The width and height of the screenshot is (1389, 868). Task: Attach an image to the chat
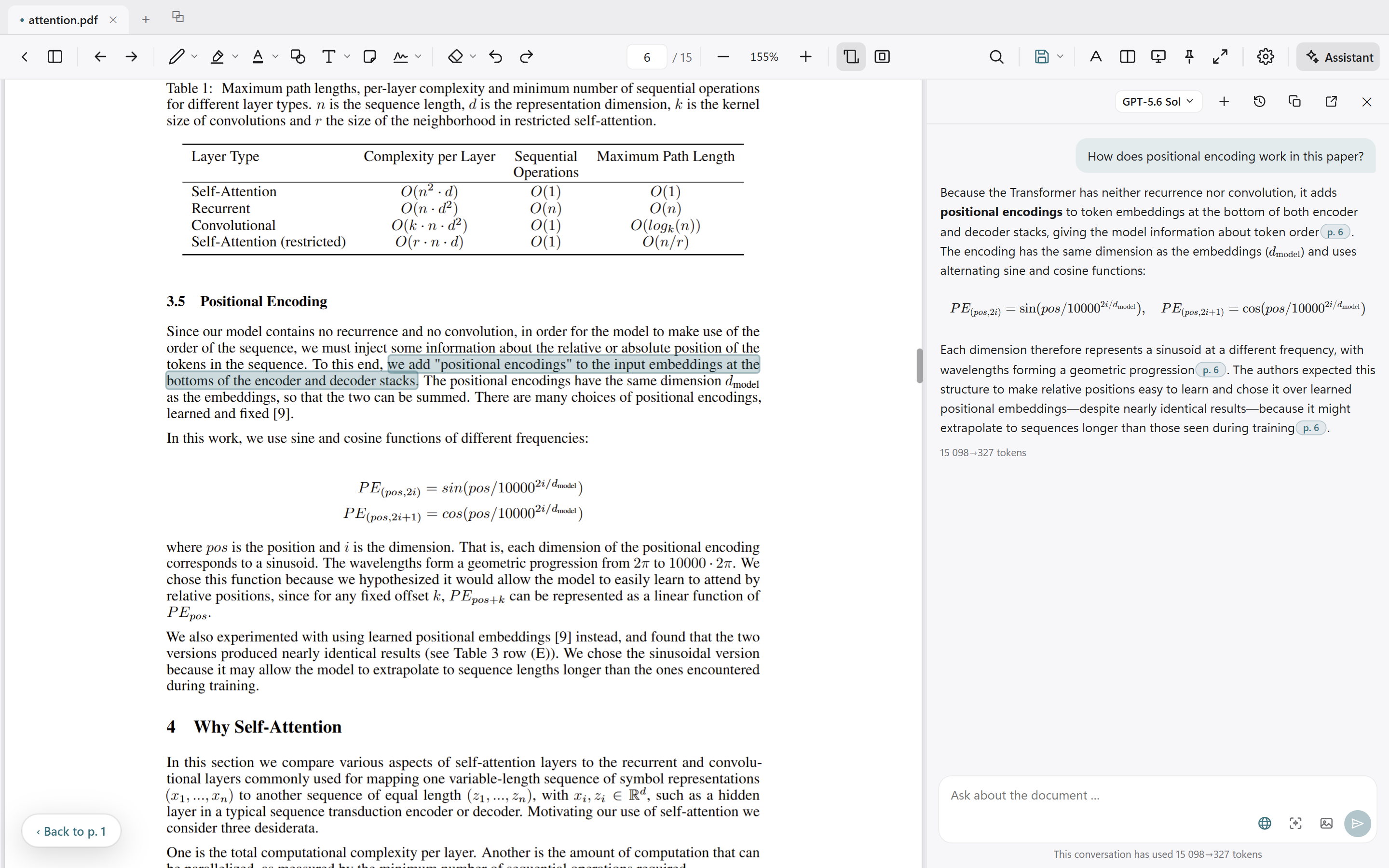1326,823
